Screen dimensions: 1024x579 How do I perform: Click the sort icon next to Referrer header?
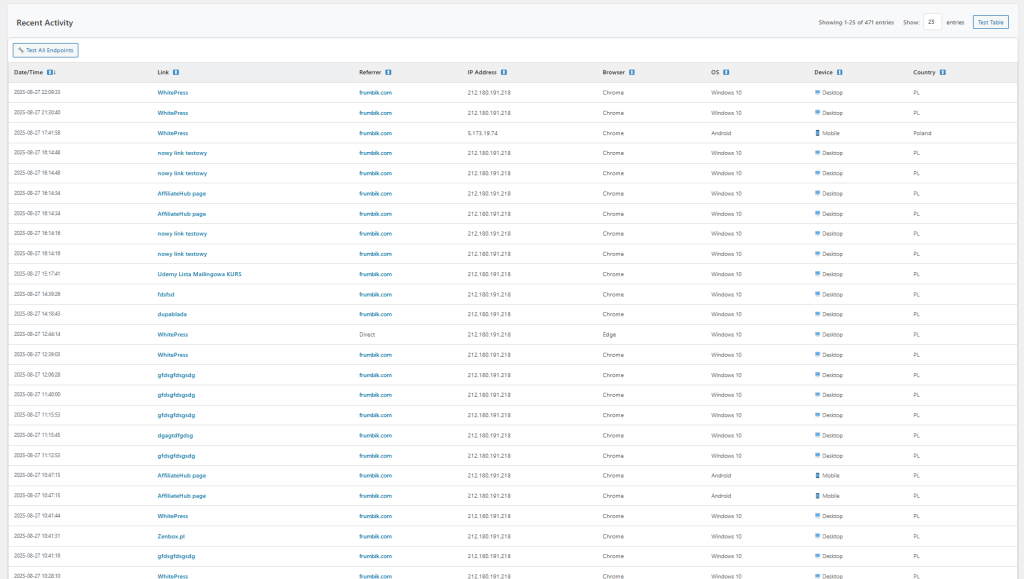coord(388,72)
